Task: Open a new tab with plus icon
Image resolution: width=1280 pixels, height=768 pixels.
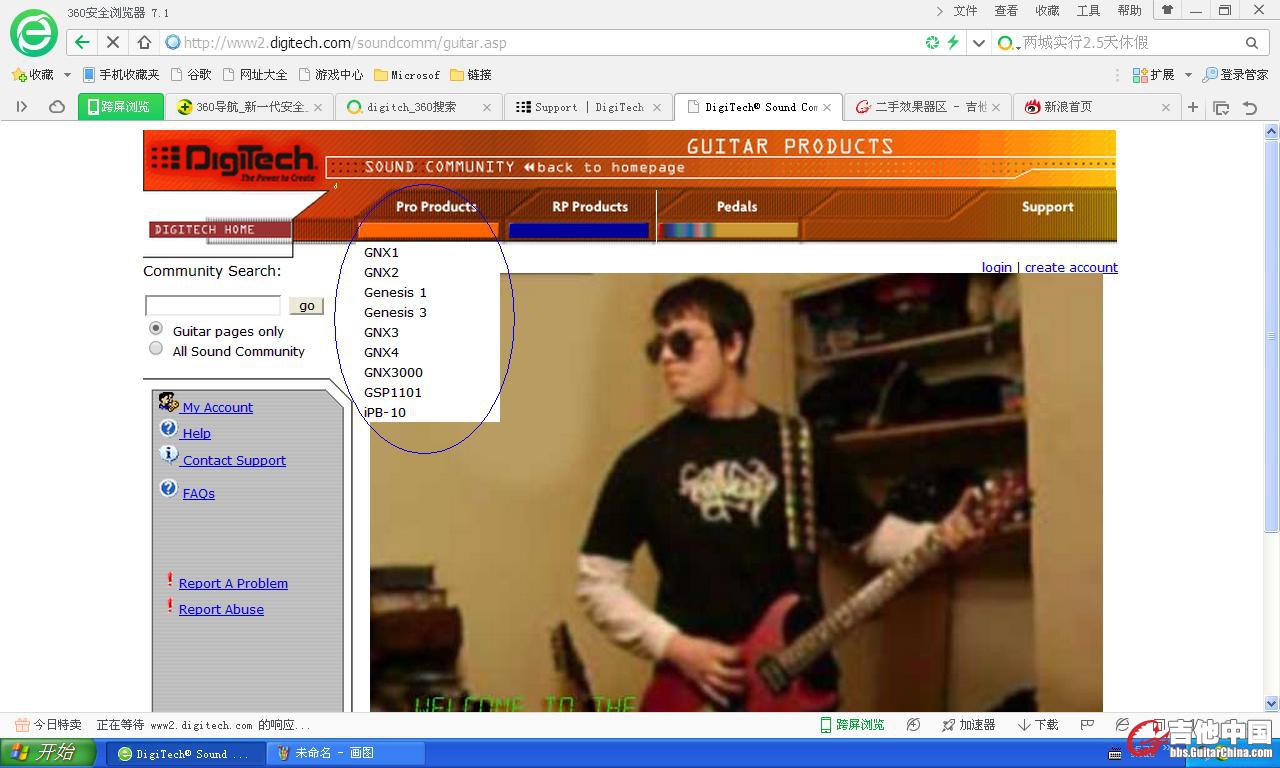Action: 1193,107
